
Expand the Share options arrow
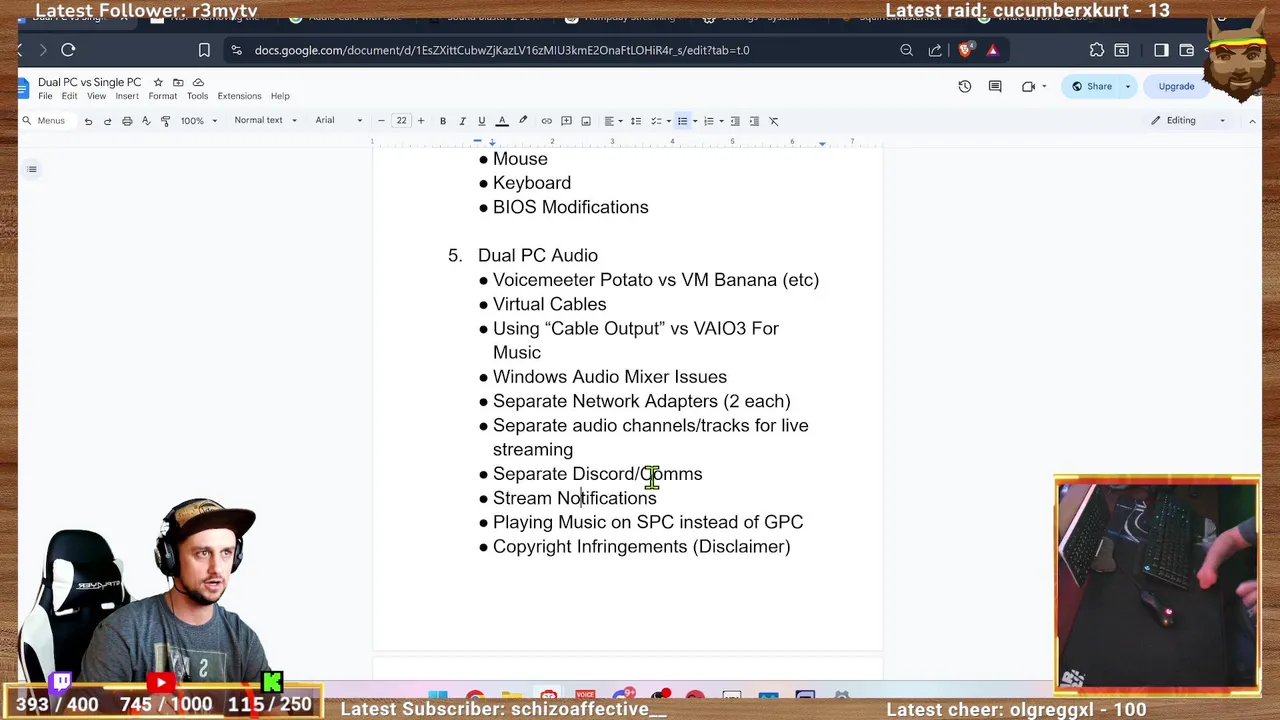[1128, 86]
